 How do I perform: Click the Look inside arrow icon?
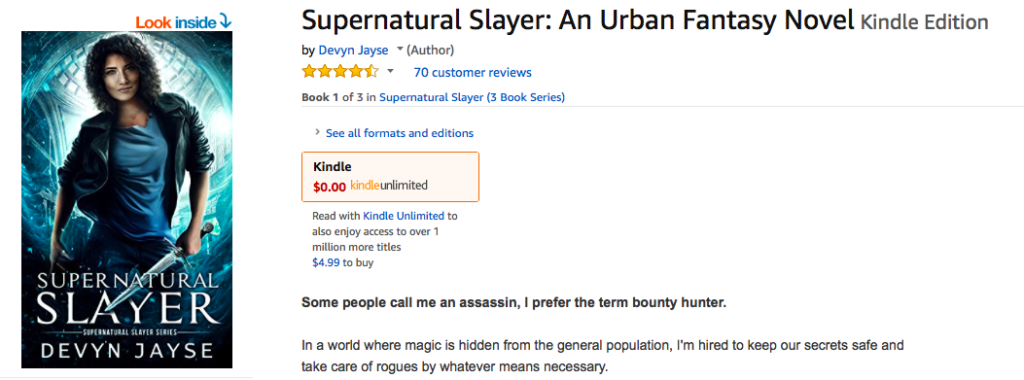[x=225, y=22]
